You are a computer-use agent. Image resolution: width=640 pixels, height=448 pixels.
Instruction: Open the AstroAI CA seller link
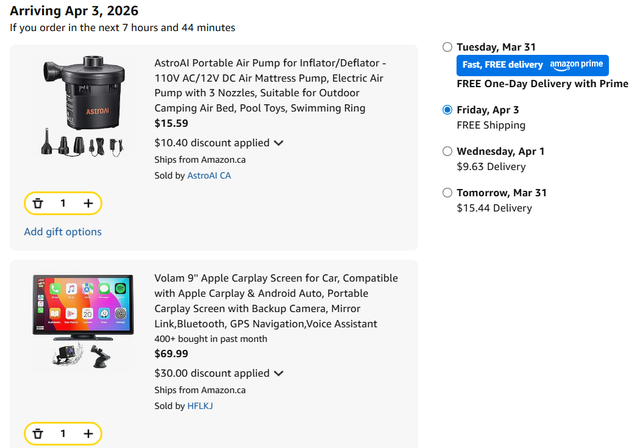(209, 175)
